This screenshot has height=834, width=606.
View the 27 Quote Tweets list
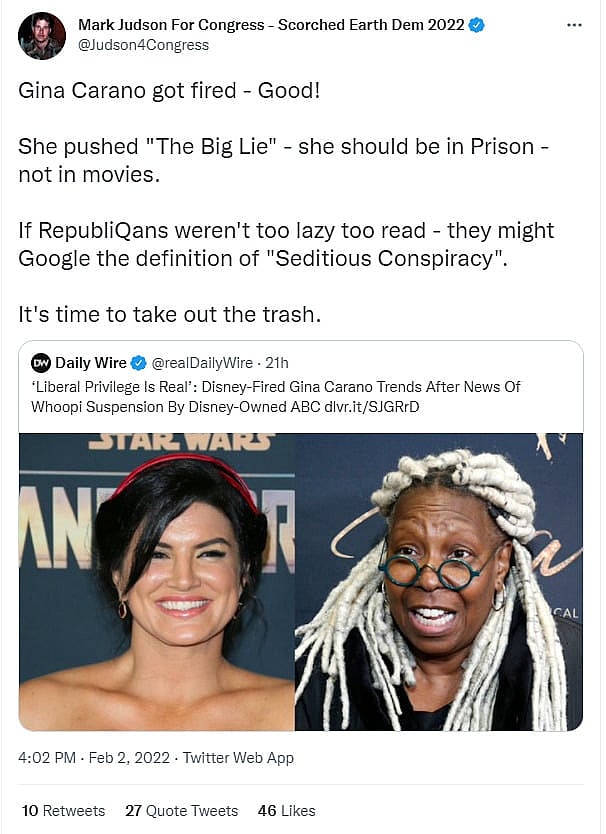[x=182, y=811]
